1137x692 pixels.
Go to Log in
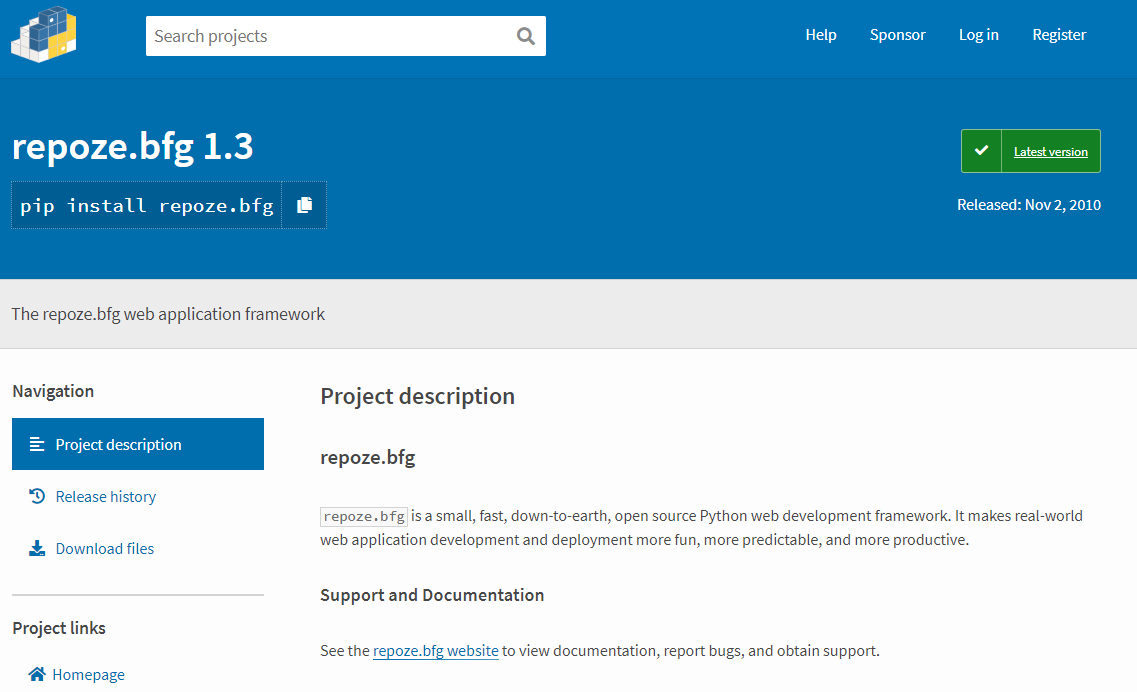(x=978, y=35)
